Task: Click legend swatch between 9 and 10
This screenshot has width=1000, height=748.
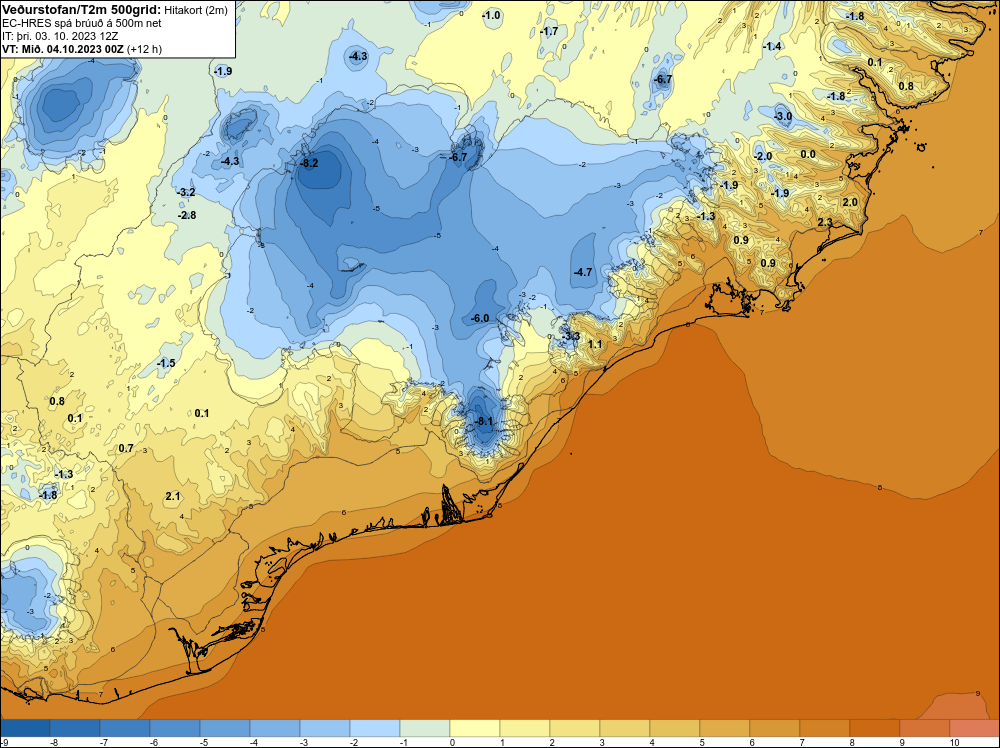Action: pyautogui.click(x=925, y=728)
